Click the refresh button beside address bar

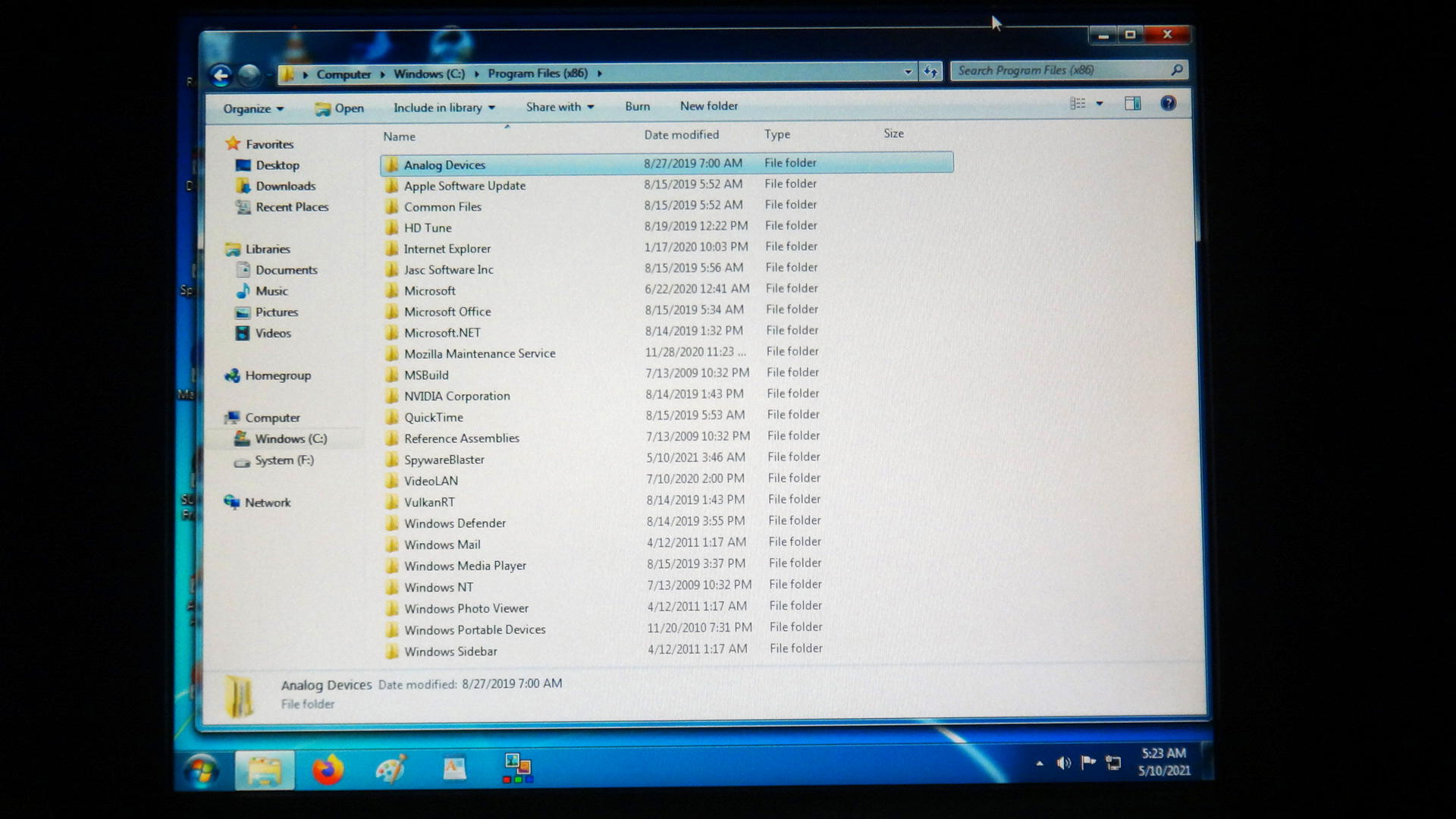click(x=930, y=72)
